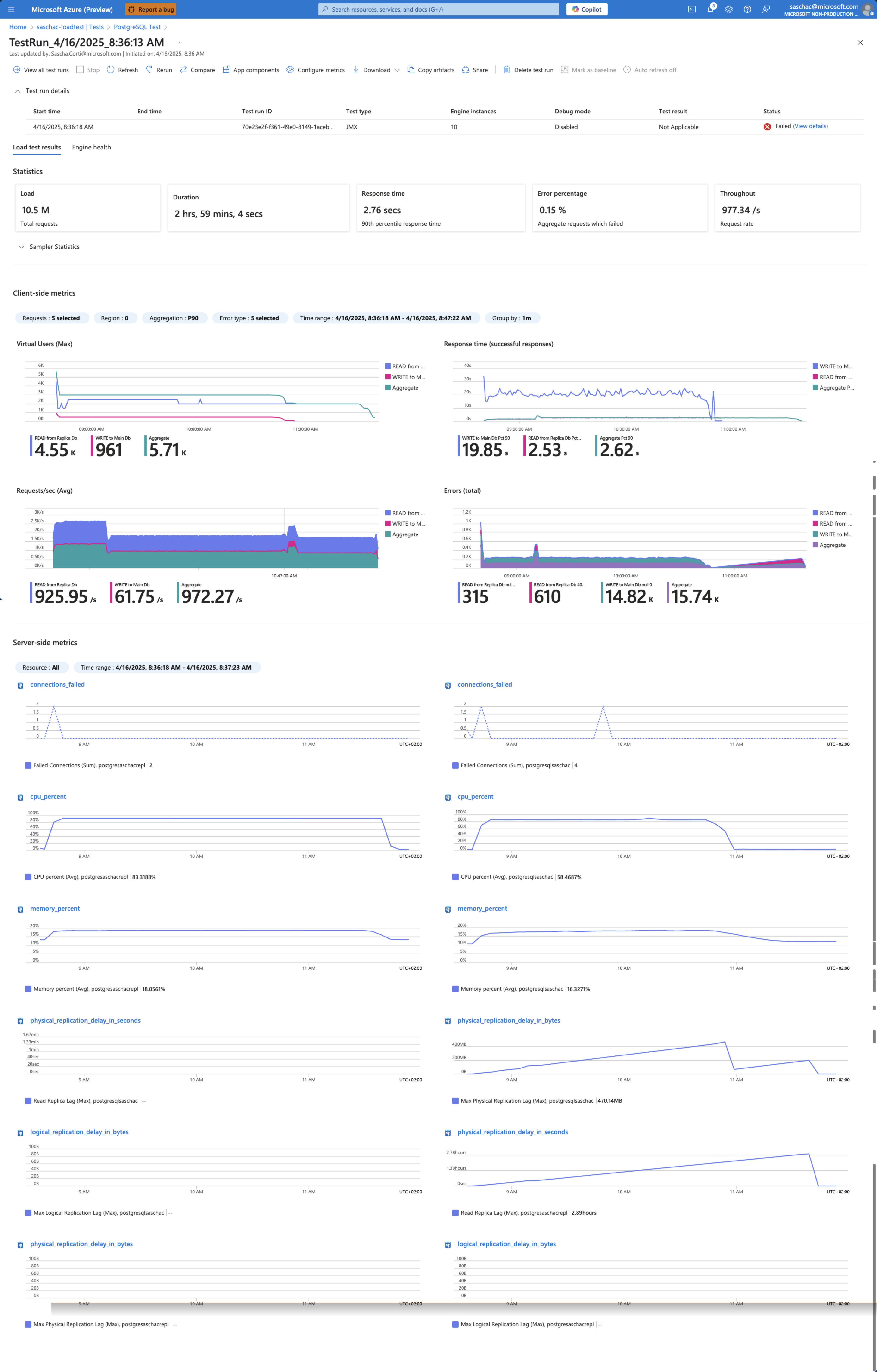Open logical_replication_delay_in_bytes title for postgresqlsaschac
Image resolution: width=877 pixels, height=1372 pixels.
[x=79, y=1132]
